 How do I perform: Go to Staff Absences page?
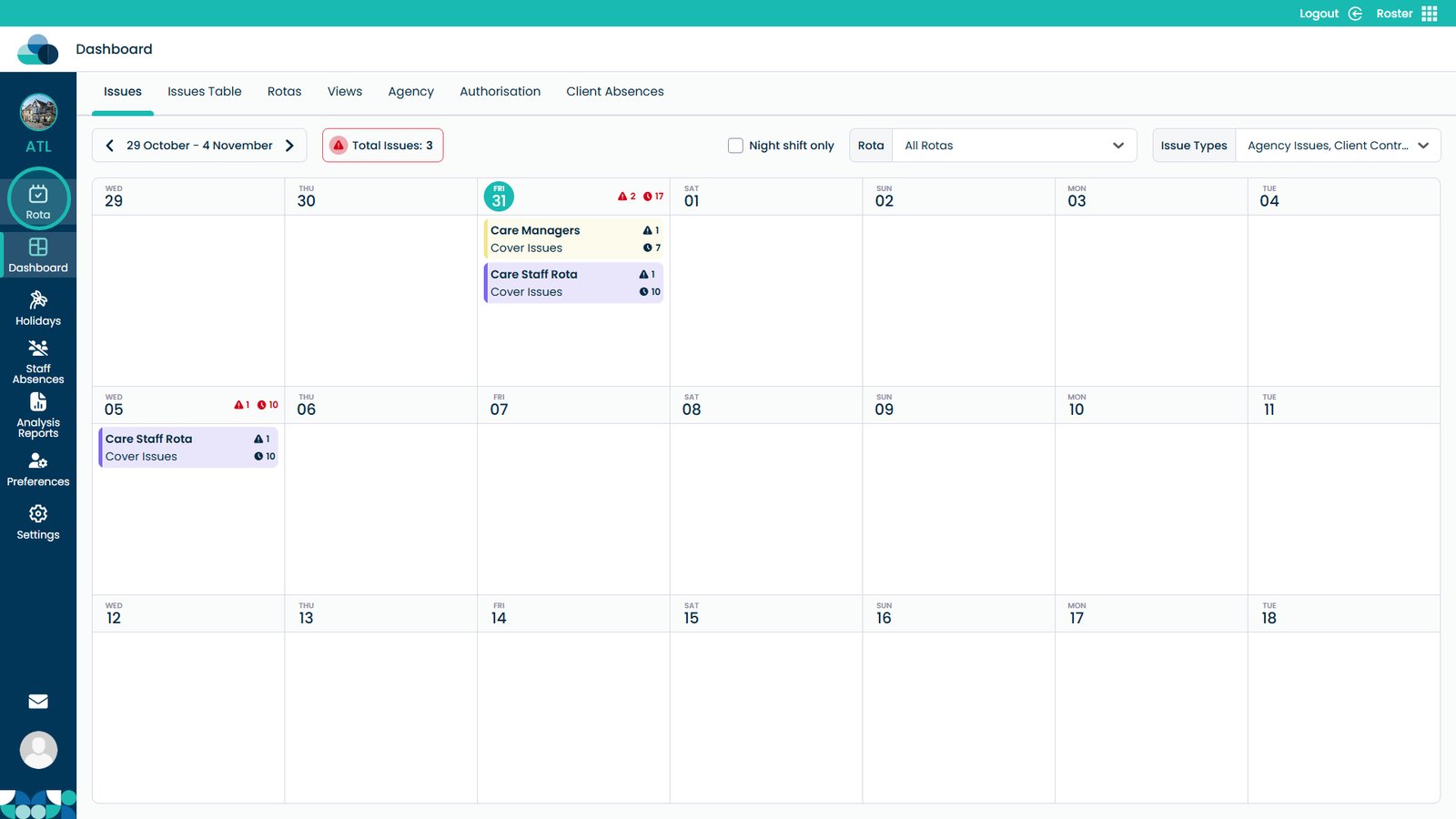[38, 361]
